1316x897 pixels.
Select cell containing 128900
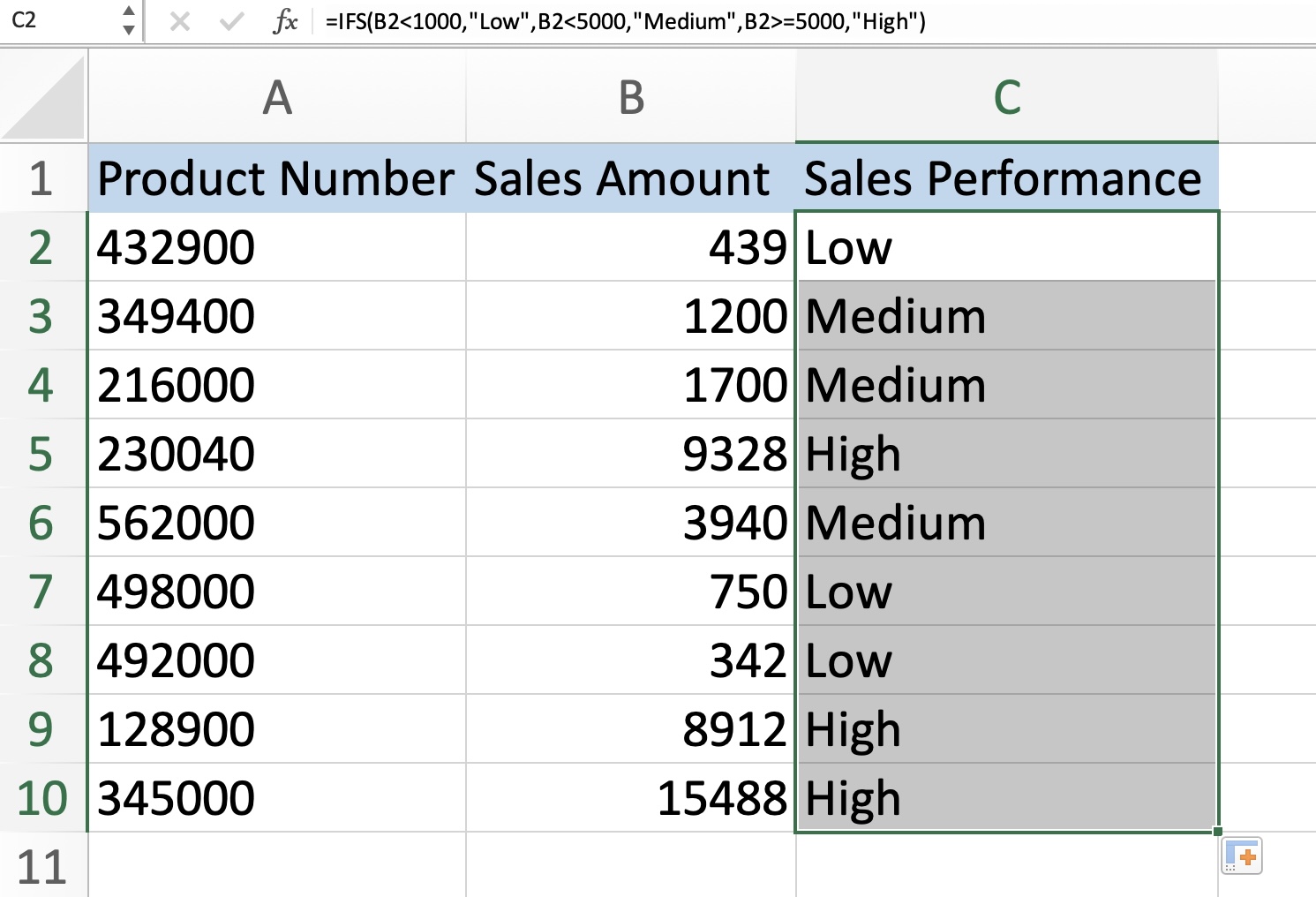277,729
